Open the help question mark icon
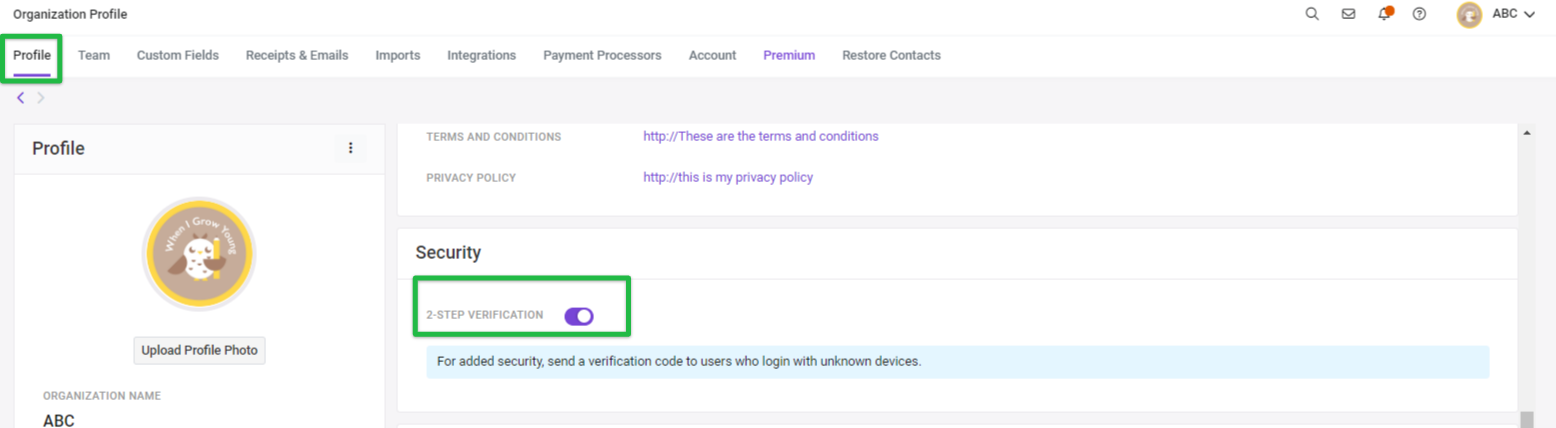Image resolution: width=1556 pixels, height=428 pixels. [x=1419, y=14]
